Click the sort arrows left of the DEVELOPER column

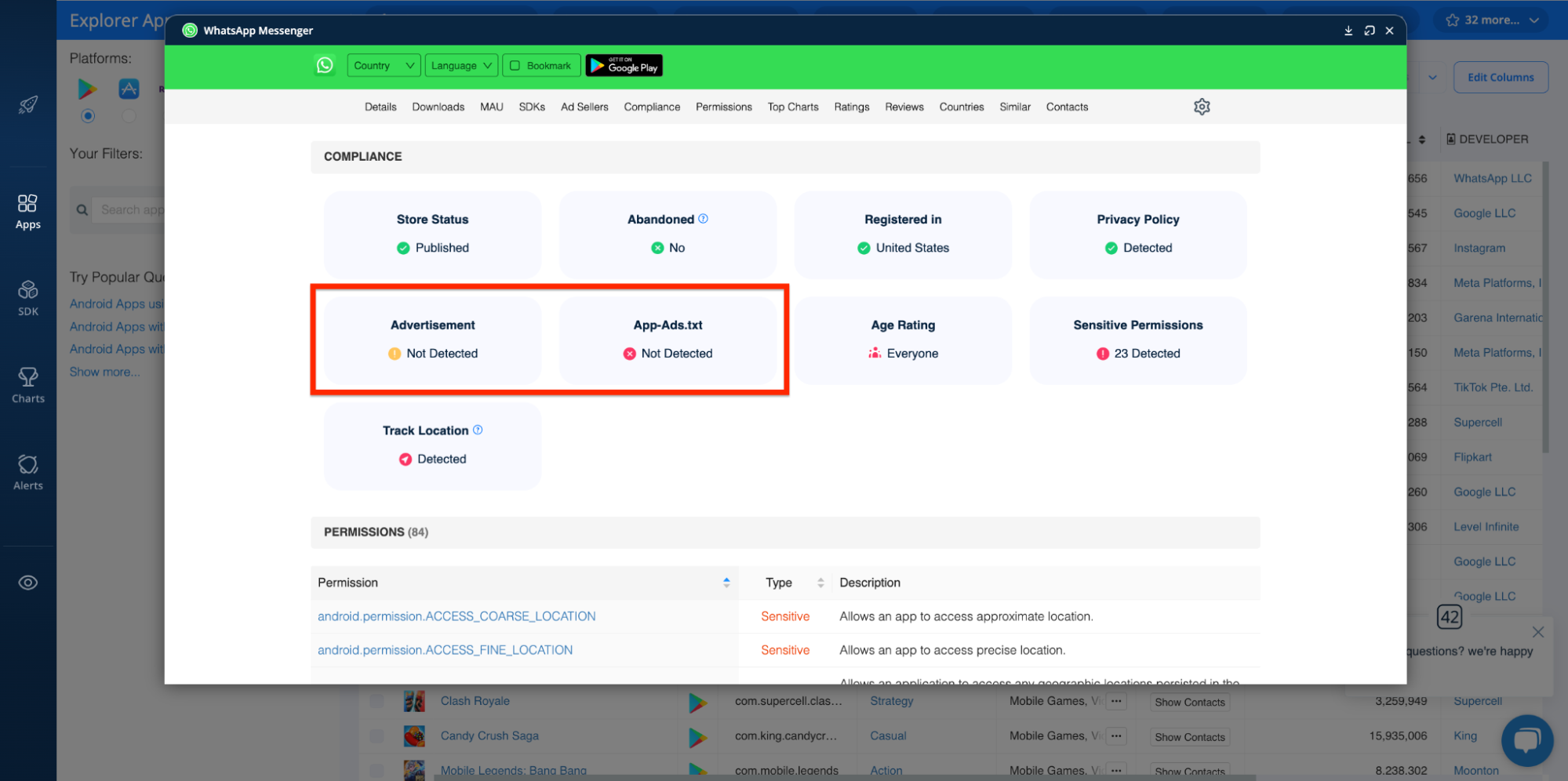click(1422, 140)
